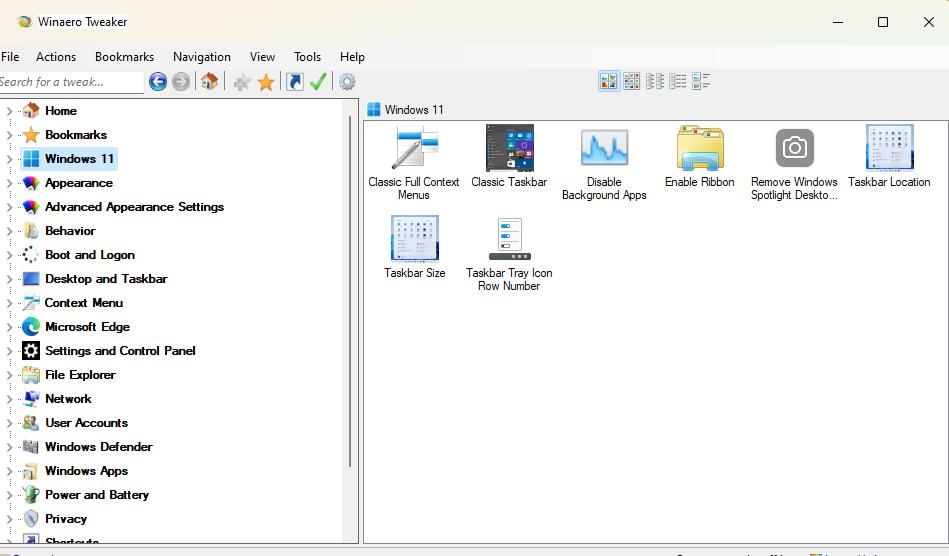Expand the Home tree node
Viewport: 949px width, 556px height.
(9, 111)
